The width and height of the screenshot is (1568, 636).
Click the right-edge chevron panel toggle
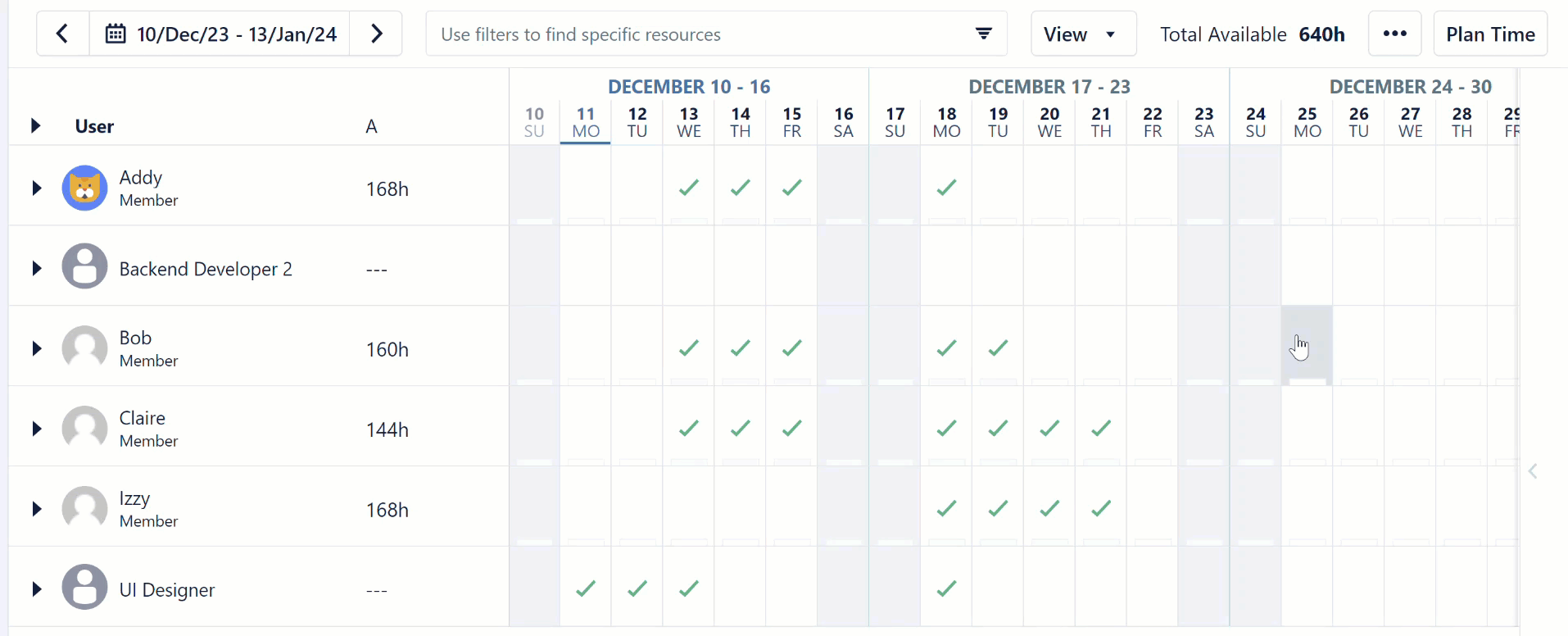click(x=1533, y=470)
